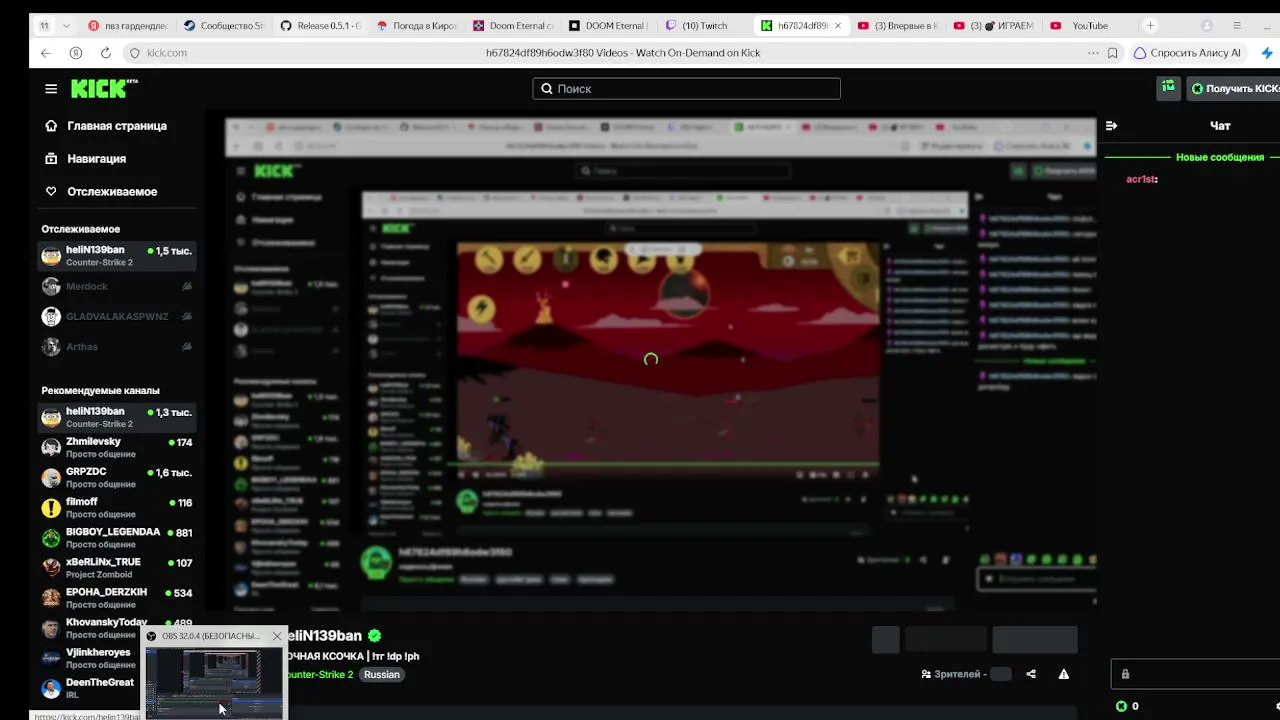Image resolution: width=1280 pixels, height=720 pixels.
Task: Open Отслеживаемое in sidebar navigation
Action: click(x=112, y=192)
